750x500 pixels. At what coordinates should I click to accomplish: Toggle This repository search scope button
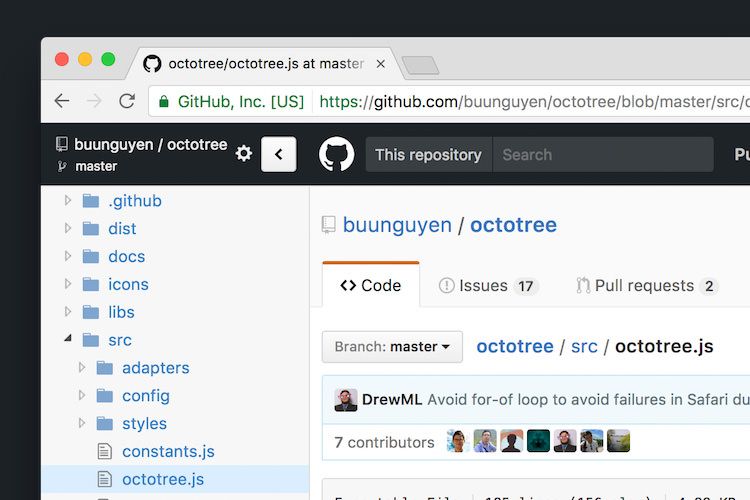coord(429,155)
